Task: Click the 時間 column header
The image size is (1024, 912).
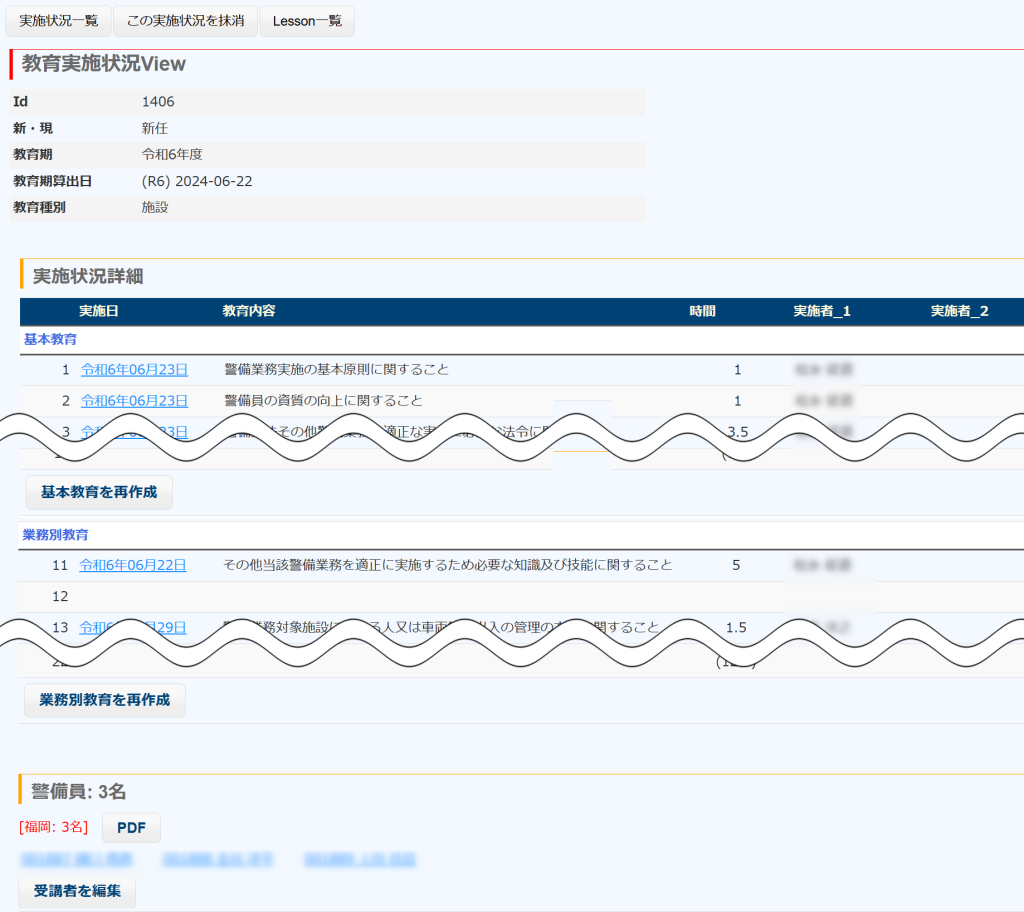Action: tap(702, 311)
